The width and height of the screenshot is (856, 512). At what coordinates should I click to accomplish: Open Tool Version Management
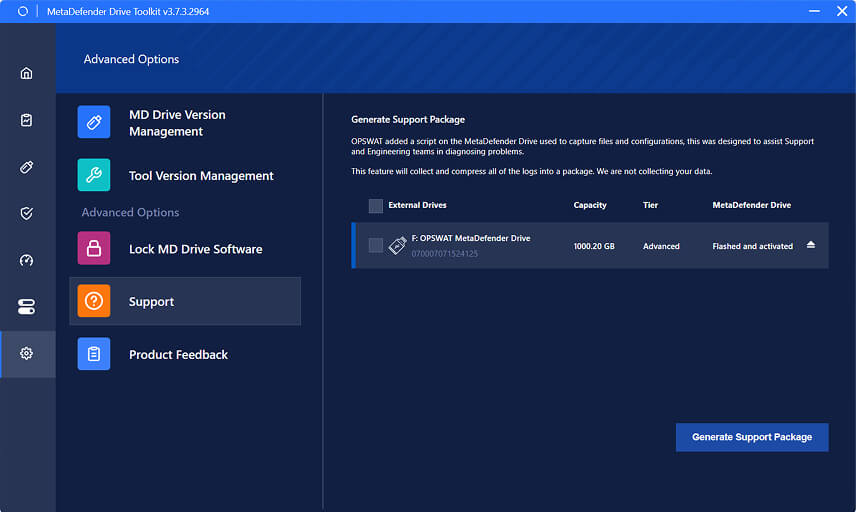200,176
